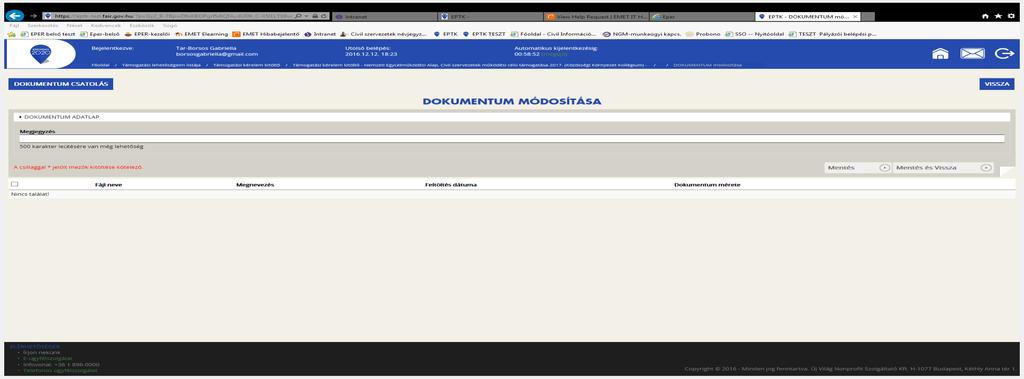Click the site home icon in blue header
This screenshot has width=1024, height=379.
tap(940, 54)
